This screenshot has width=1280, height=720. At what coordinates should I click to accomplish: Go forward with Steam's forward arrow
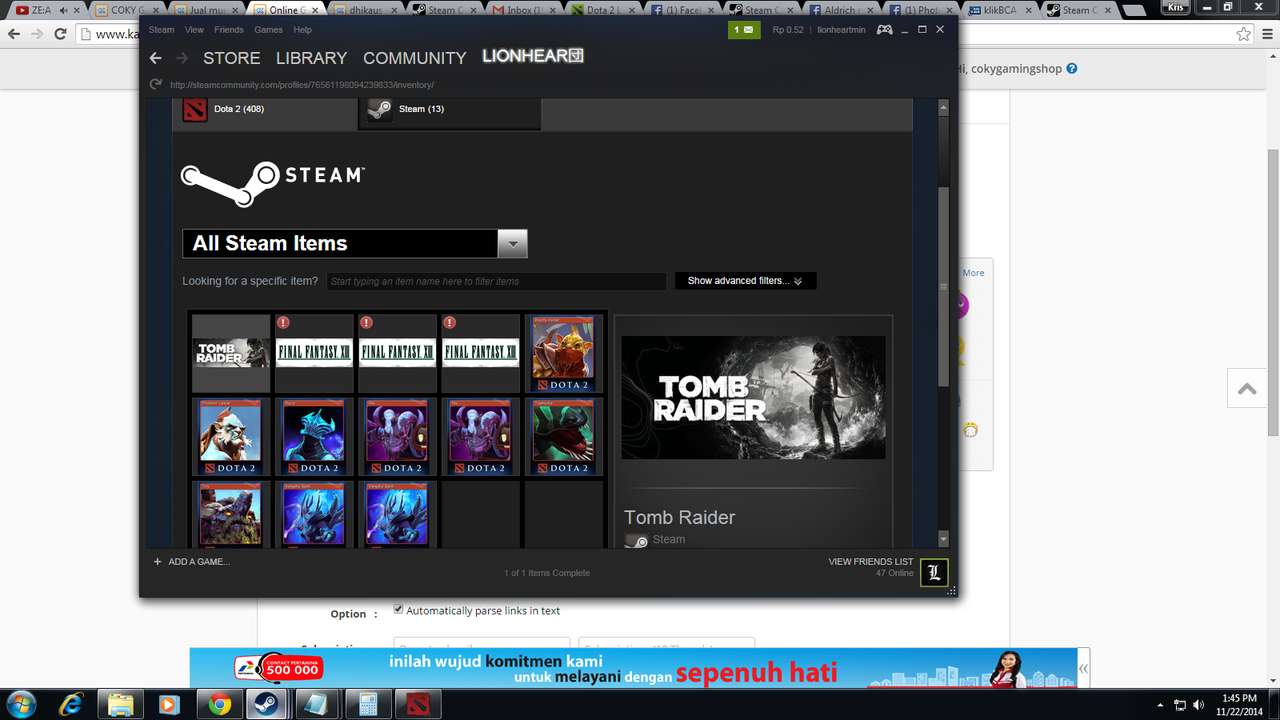coord(182,58)
